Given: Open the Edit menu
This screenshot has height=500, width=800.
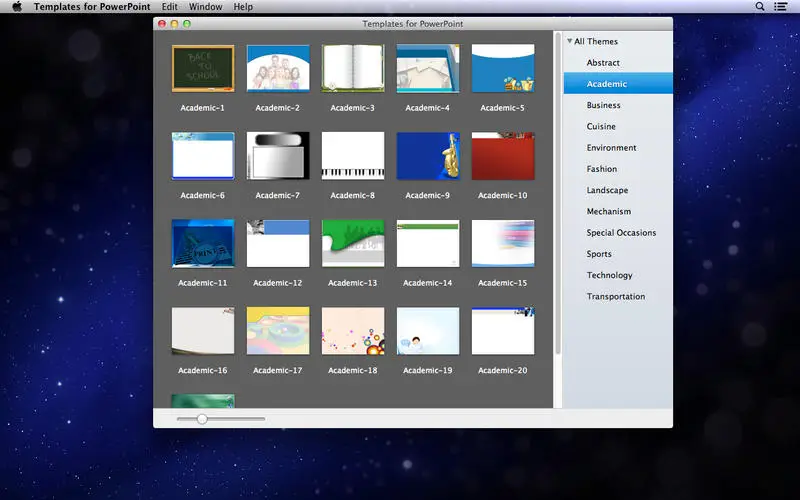Looking at the screenshot, I should point(169,7).
